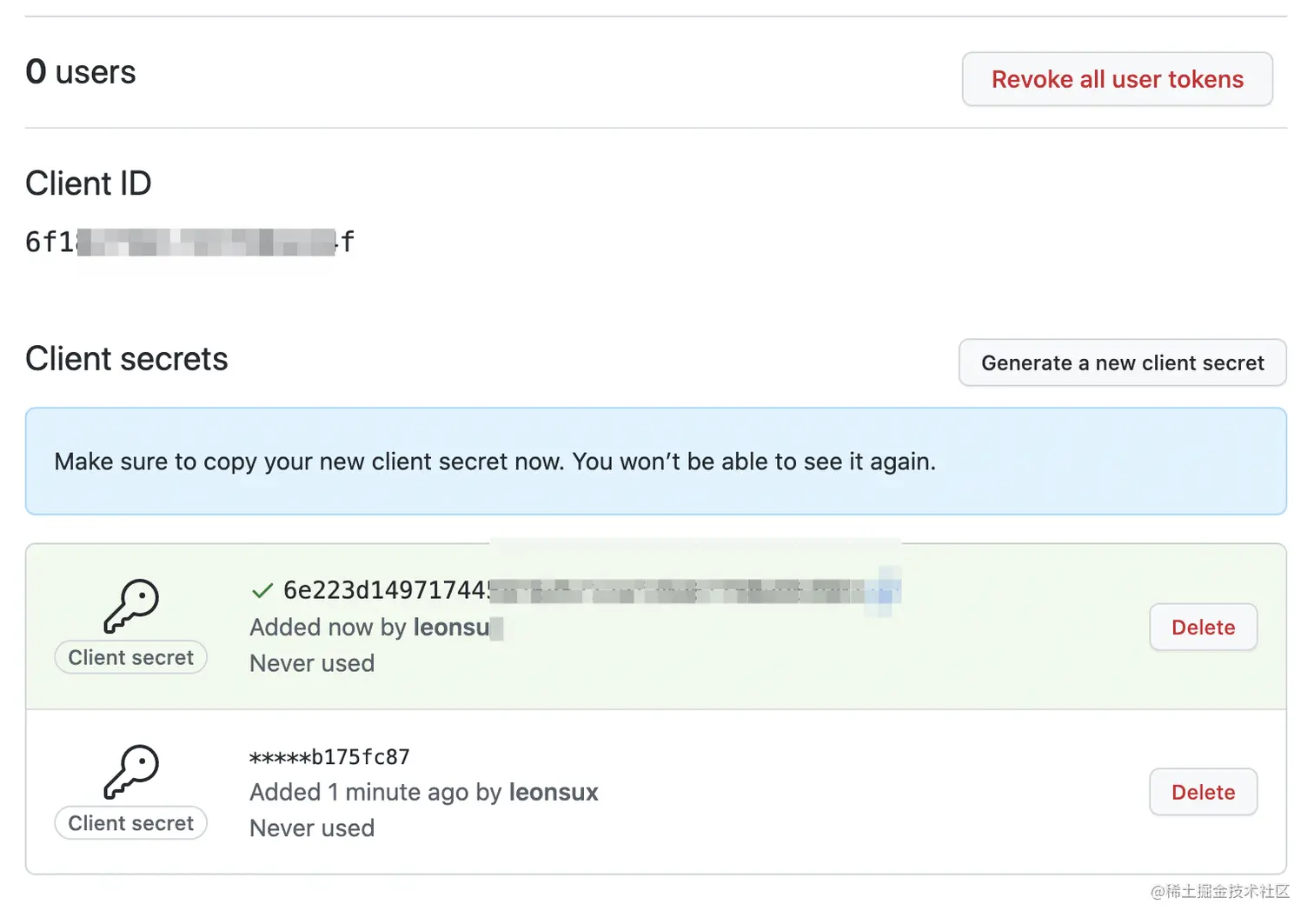Image resolution: width=1314 pixels, height=924 pixels.
Task: Click the green checkmark next to 6e223d secret
Action: point(262,591)
